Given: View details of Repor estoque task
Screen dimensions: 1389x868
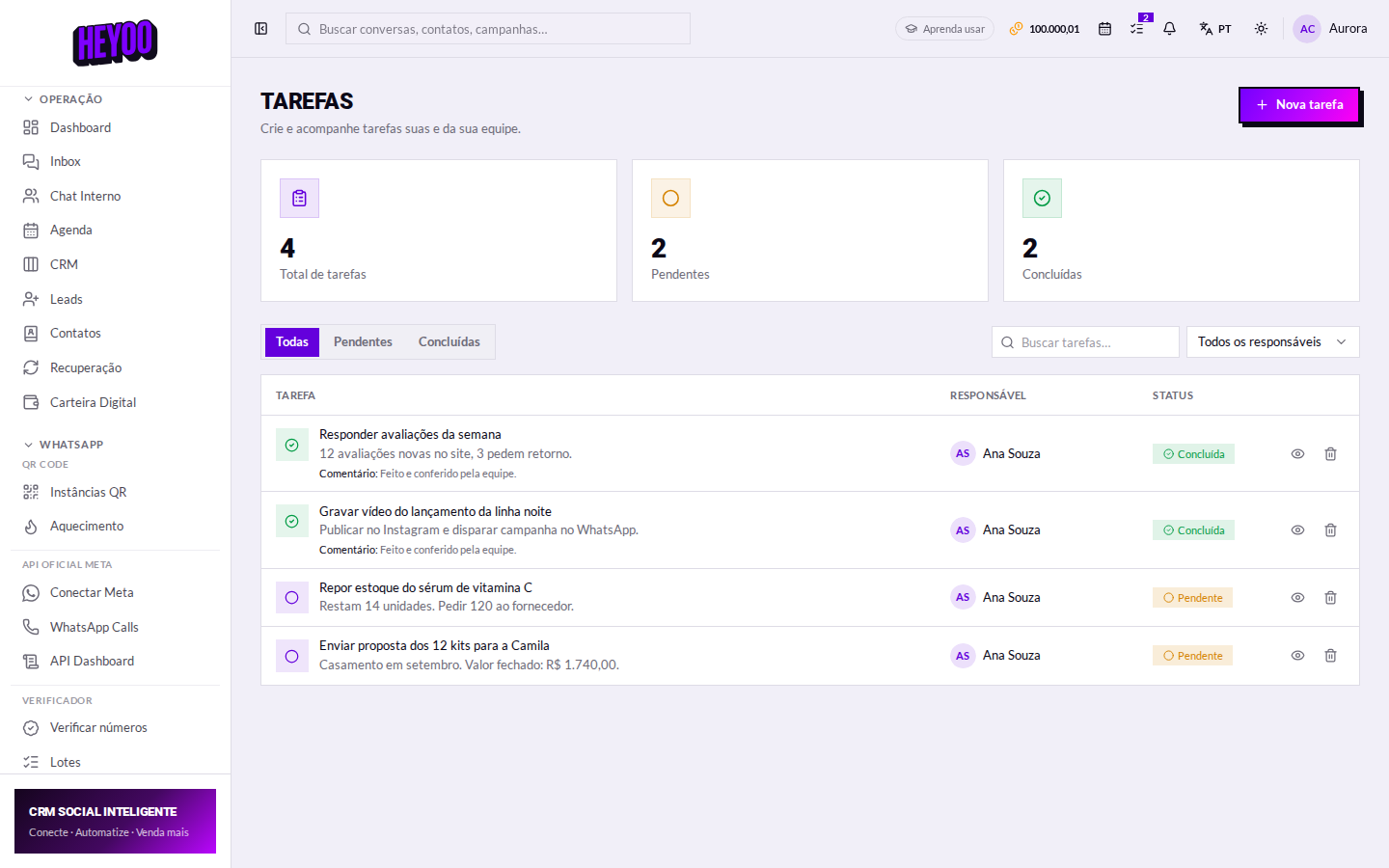Looking at the screenshot, I should click(x=1297, y=598).
